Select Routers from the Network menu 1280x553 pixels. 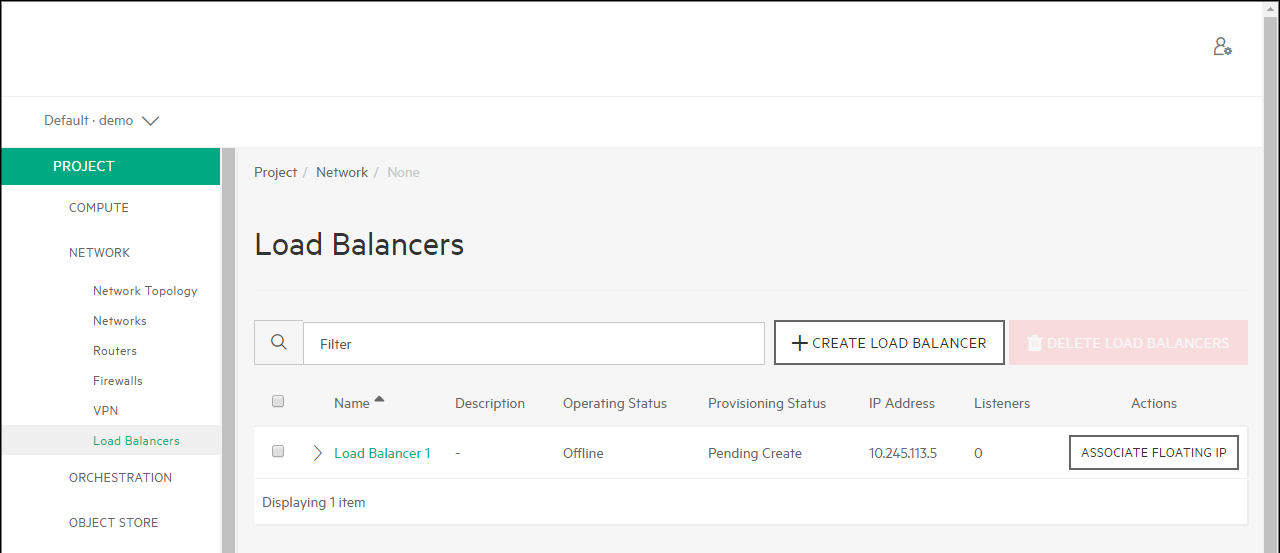(115, 351)
